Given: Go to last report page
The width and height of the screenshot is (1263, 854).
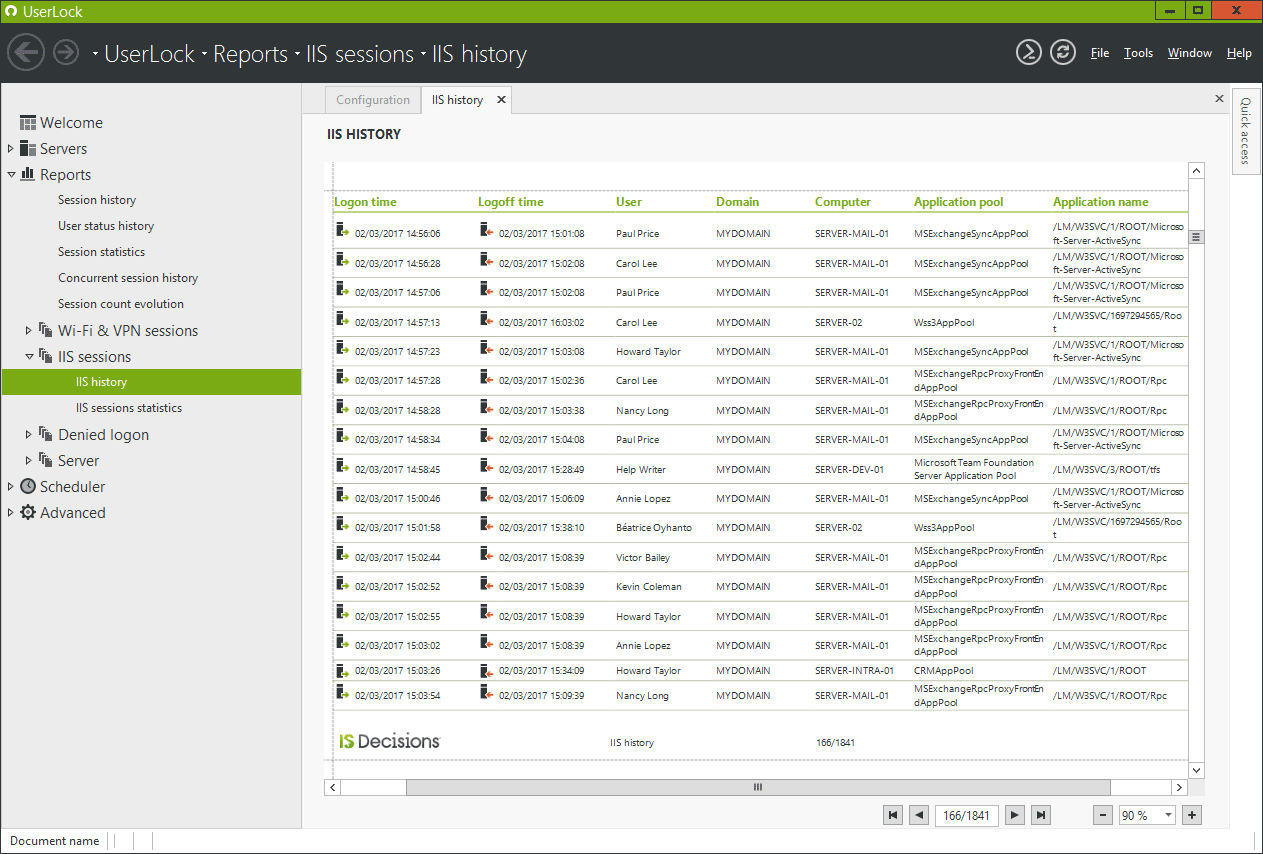Looking at the screenshot, I should coord(1041,815).
